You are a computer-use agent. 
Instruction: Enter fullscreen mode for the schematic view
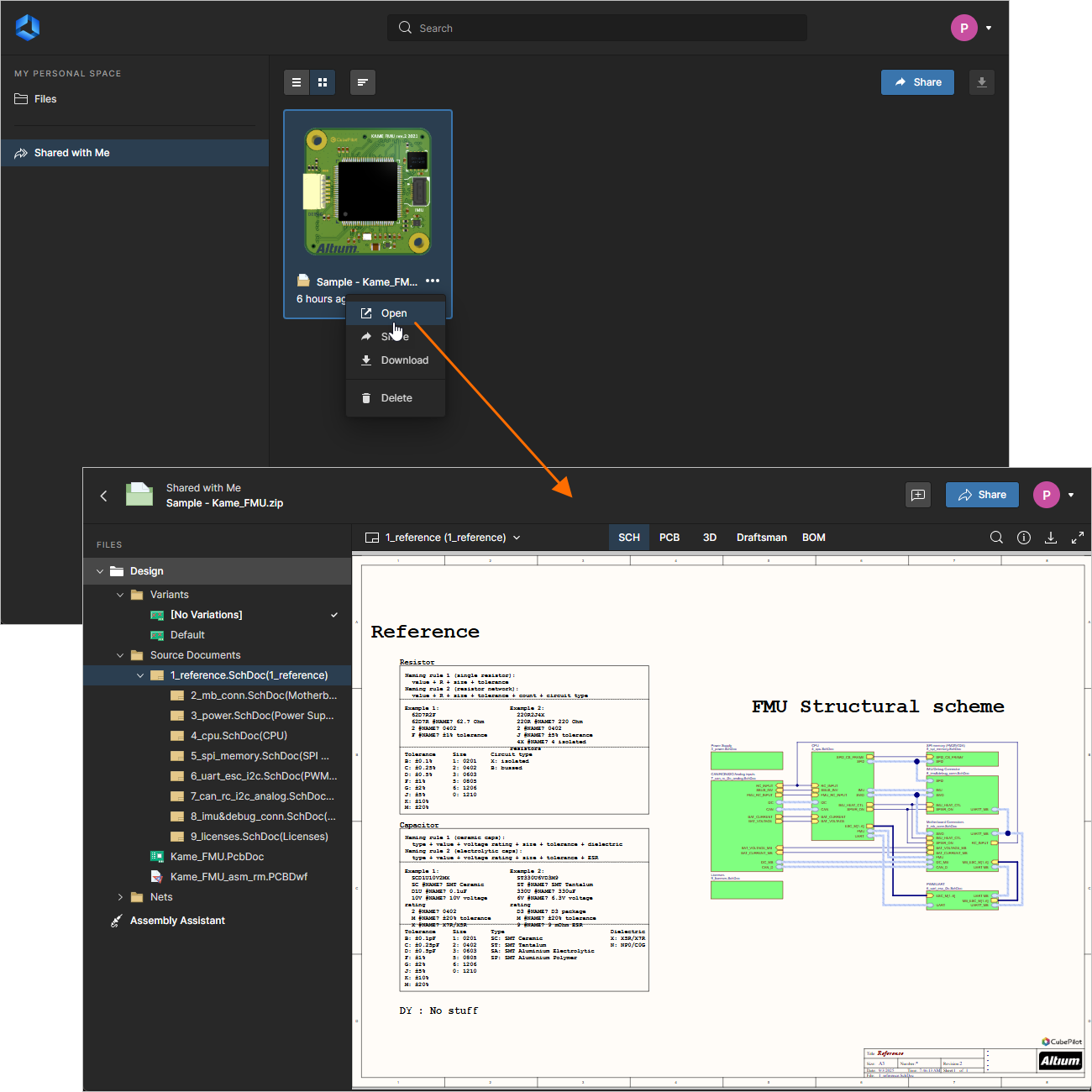(x=1078, y=537)
